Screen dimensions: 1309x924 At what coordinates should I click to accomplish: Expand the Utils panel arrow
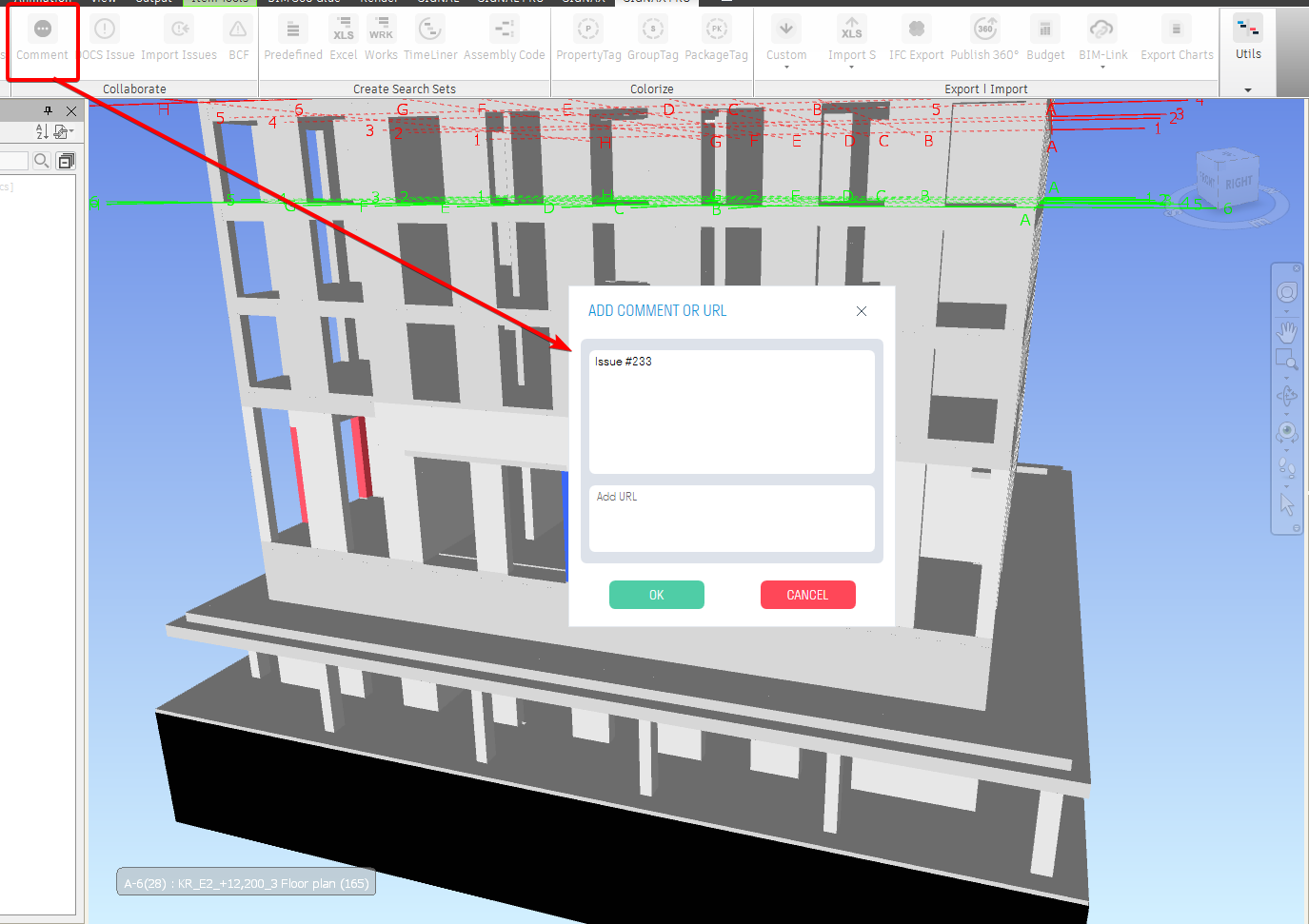pos(1248,90)
